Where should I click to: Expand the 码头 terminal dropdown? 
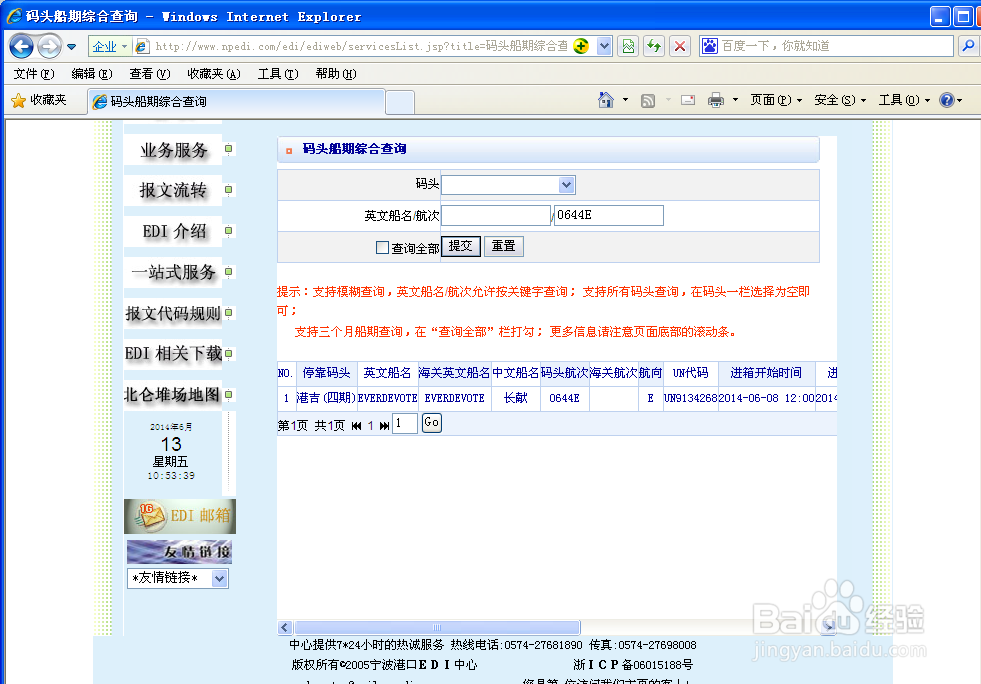click(x=566, y=185)
